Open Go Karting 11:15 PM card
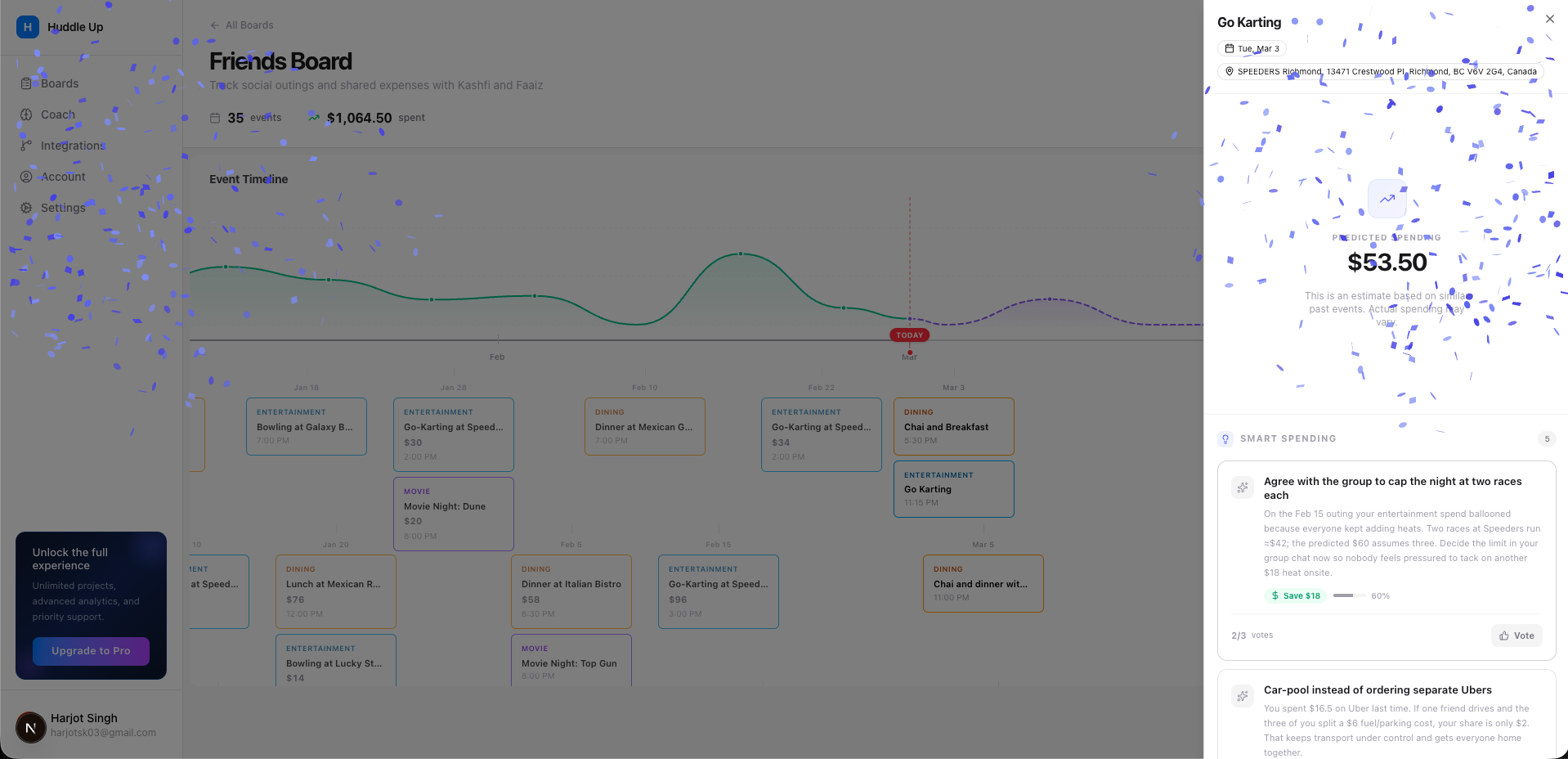Viewport: 1568px width, 759px height. click(954, 489)
